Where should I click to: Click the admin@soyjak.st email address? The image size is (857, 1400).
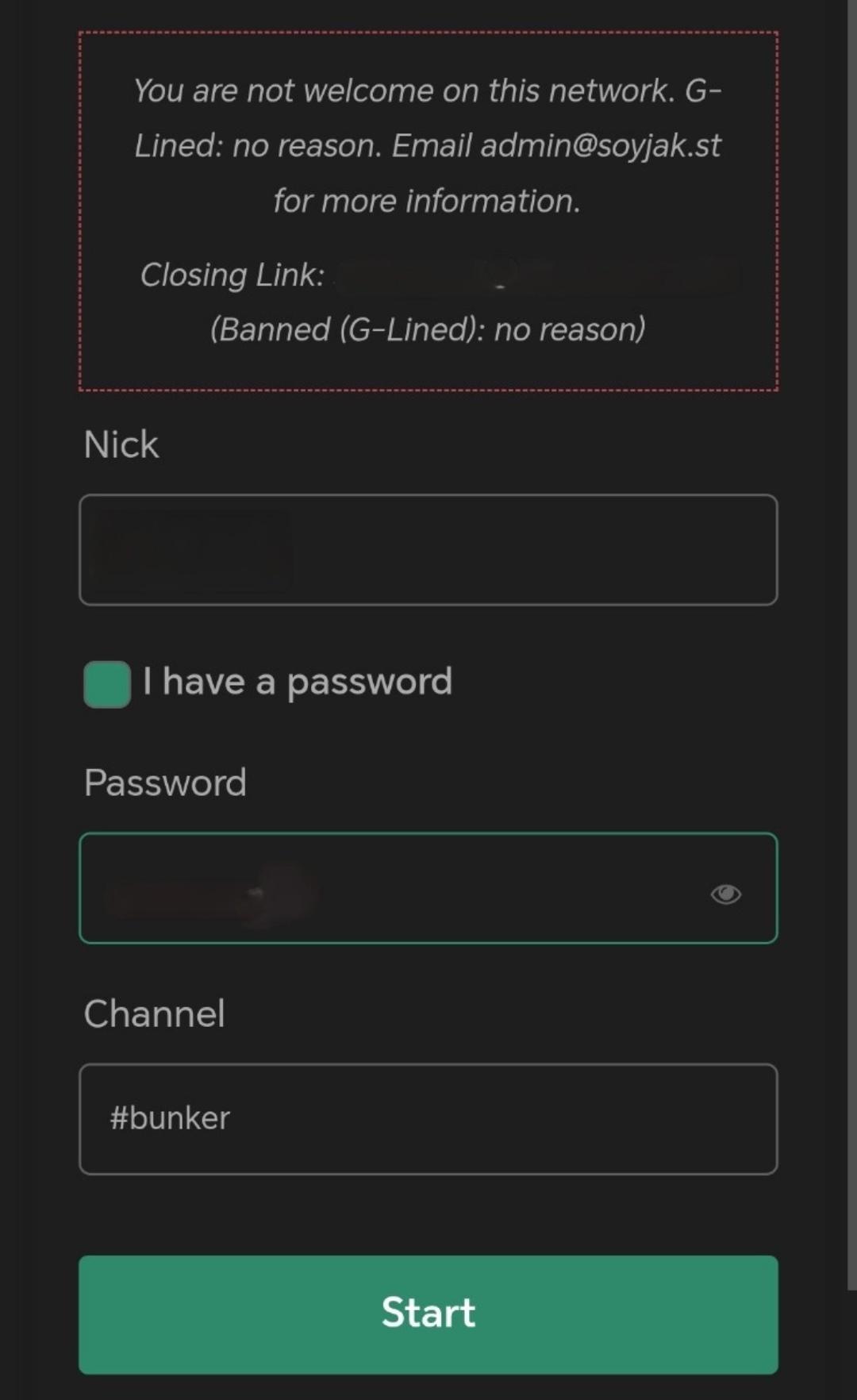[601, 146]
